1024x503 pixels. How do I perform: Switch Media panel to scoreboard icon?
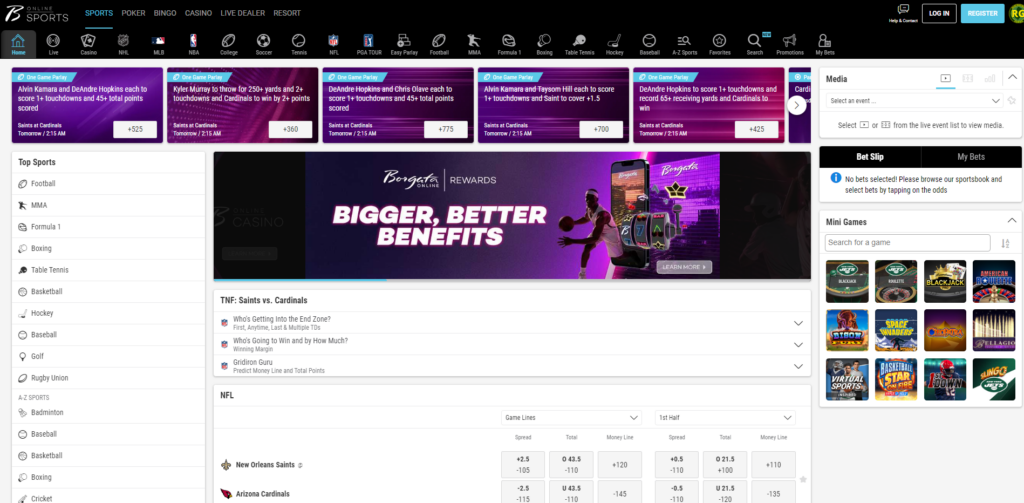click(x=967, y=78)
